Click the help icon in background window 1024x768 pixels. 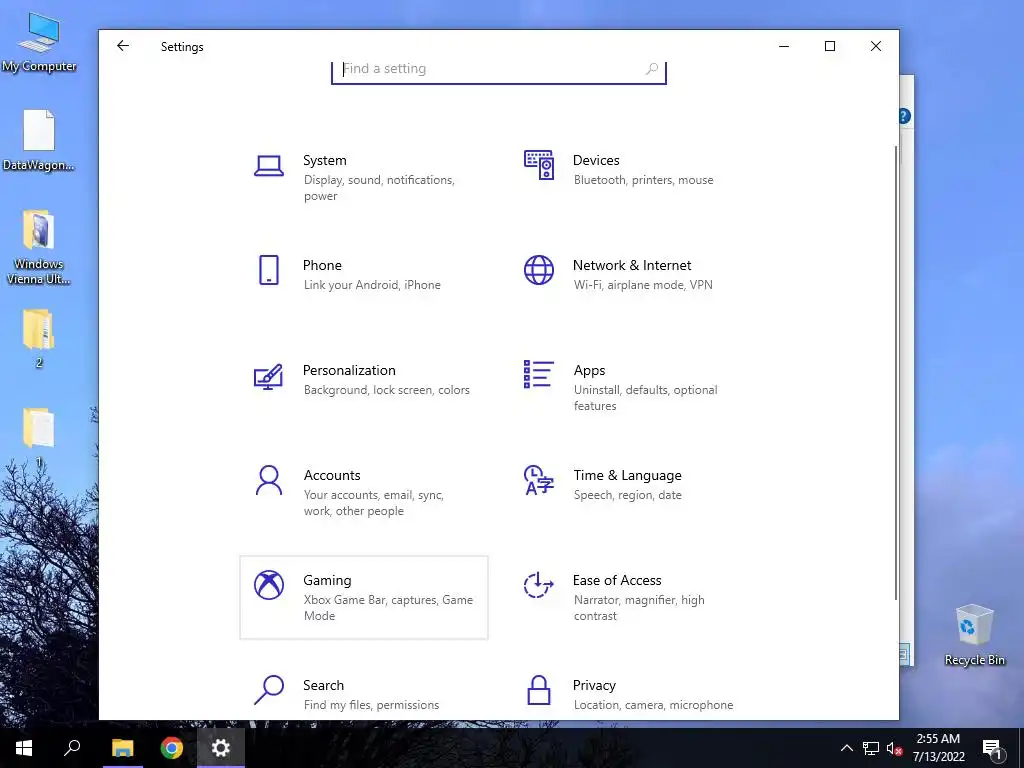click(904, 116)
